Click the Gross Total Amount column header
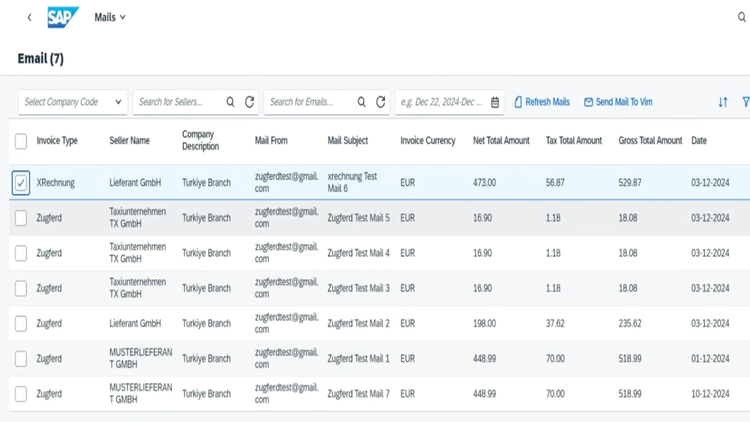 [650, 141]
